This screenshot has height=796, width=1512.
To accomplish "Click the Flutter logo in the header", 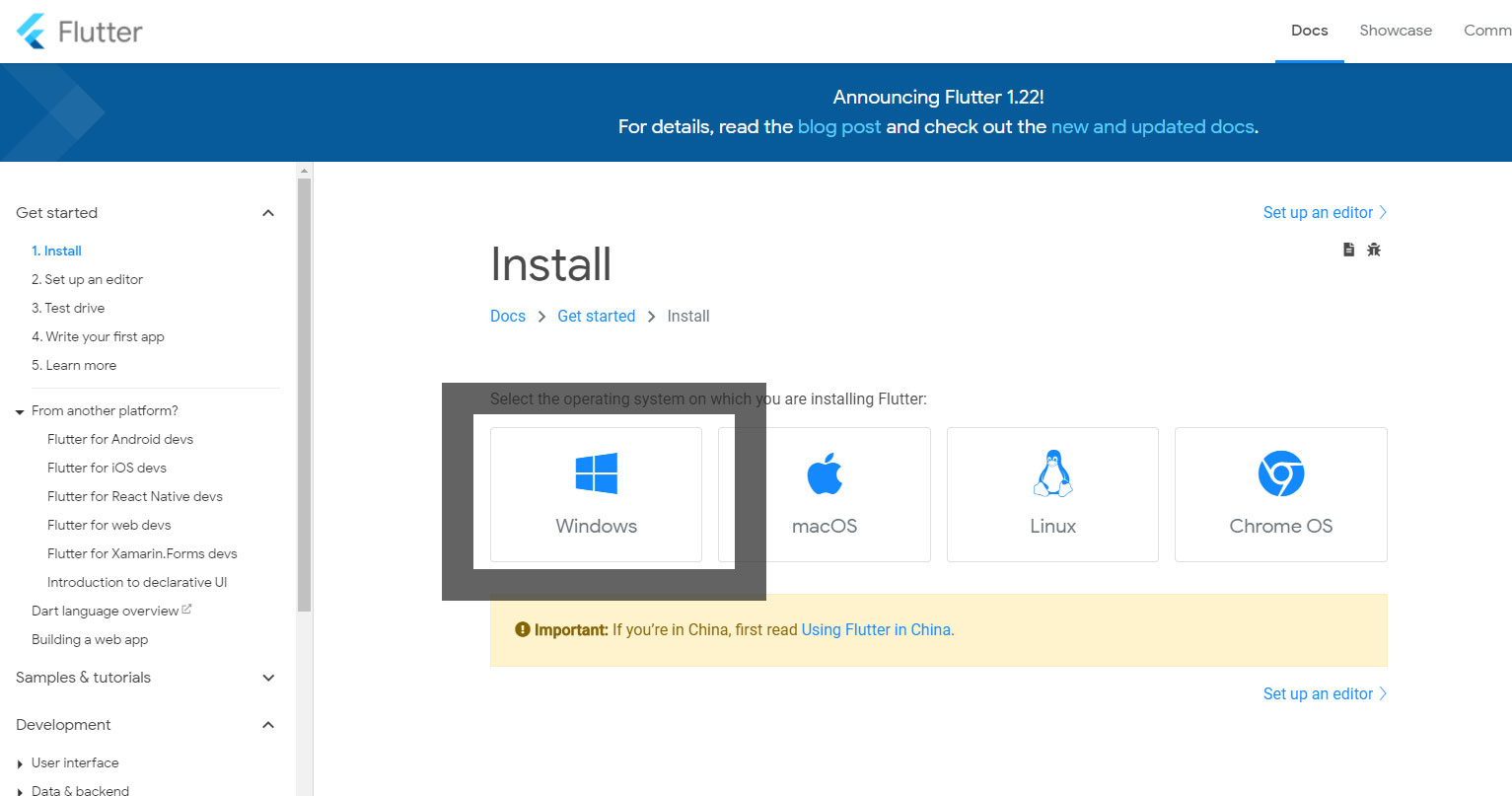I will tap(80, 32).
